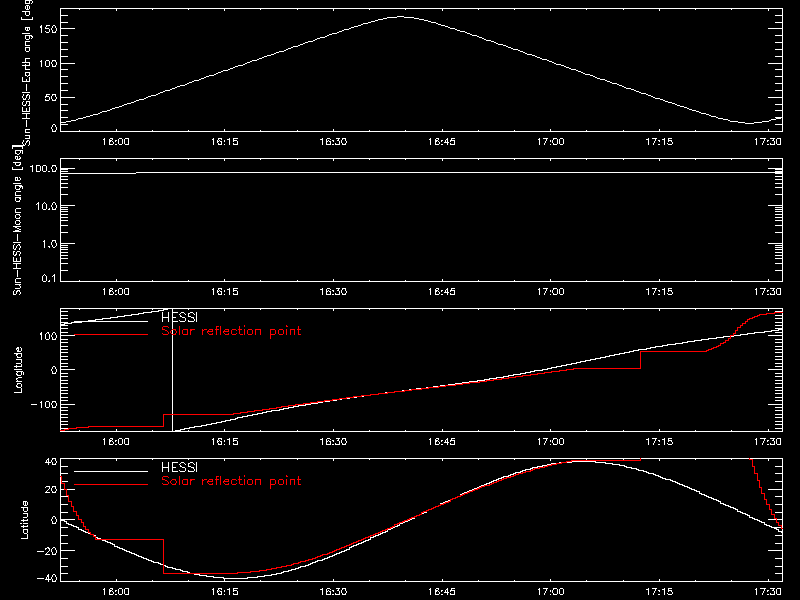Click the -40 tick on Latitude axis
Screen dimensions: 800x600
pos(47,578)
